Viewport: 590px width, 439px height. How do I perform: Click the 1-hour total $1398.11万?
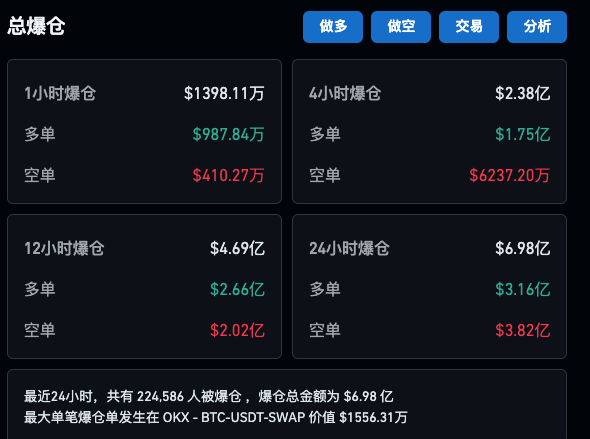[224, 93]
